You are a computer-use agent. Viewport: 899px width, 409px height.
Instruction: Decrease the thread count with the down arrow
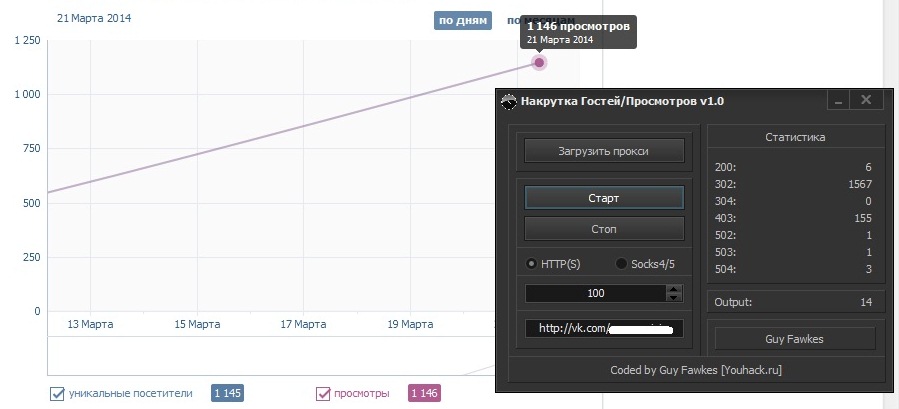(674, 297)
